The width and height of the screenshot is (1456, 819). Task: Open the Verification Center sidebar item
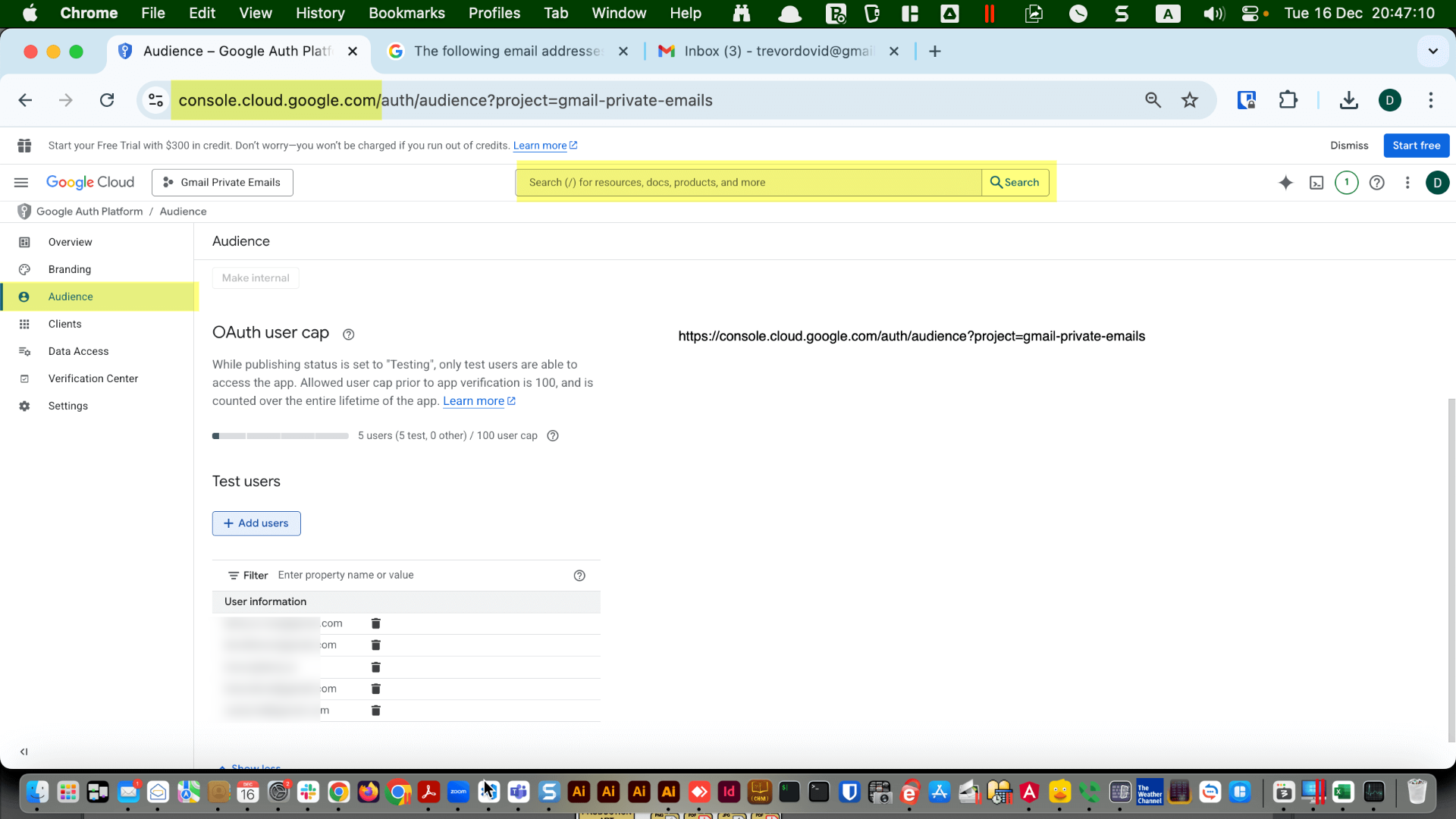pos(93,378)
